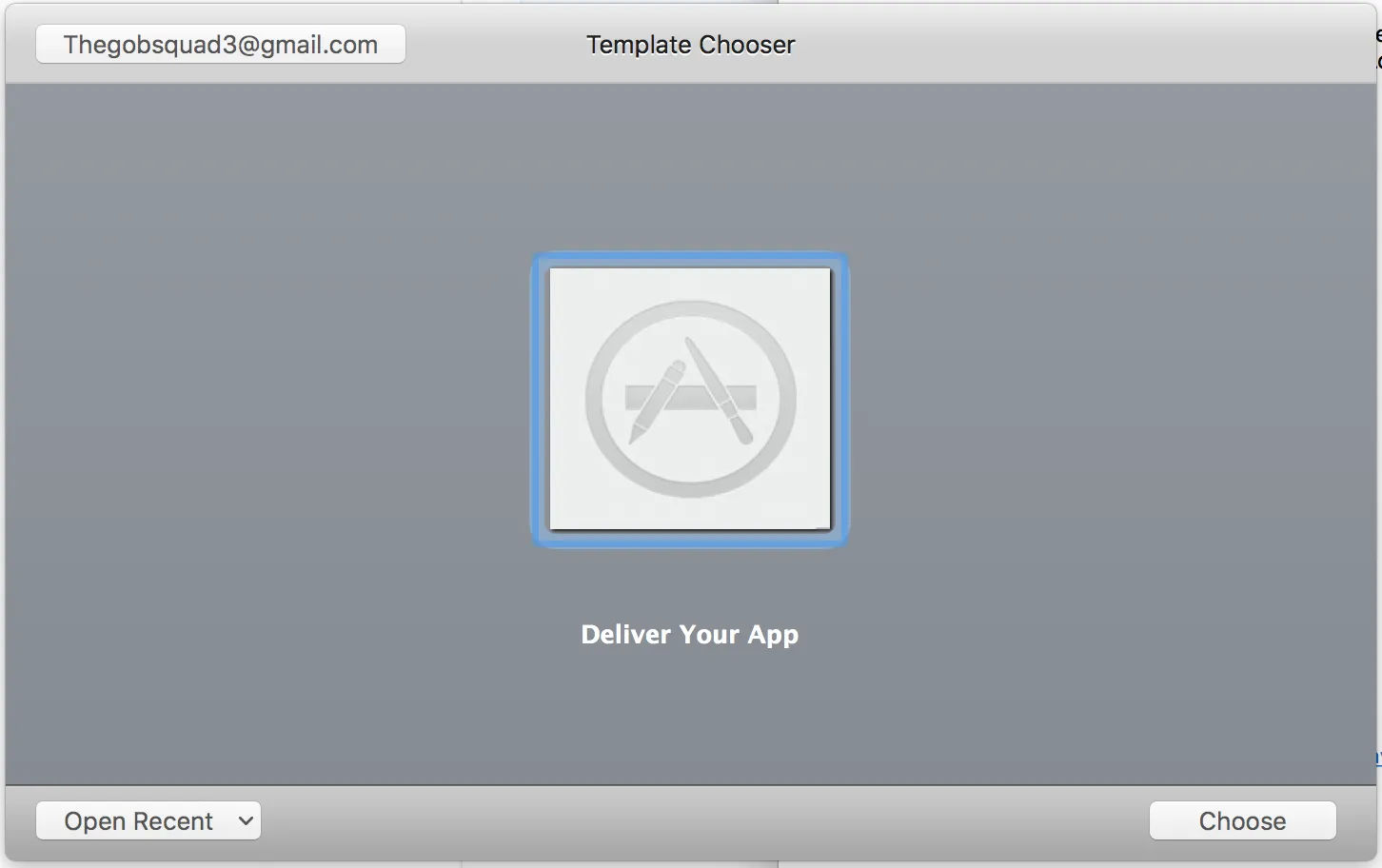
Task: Click the chevron arrow on Open Recent
Action: [x=246, y=820]
